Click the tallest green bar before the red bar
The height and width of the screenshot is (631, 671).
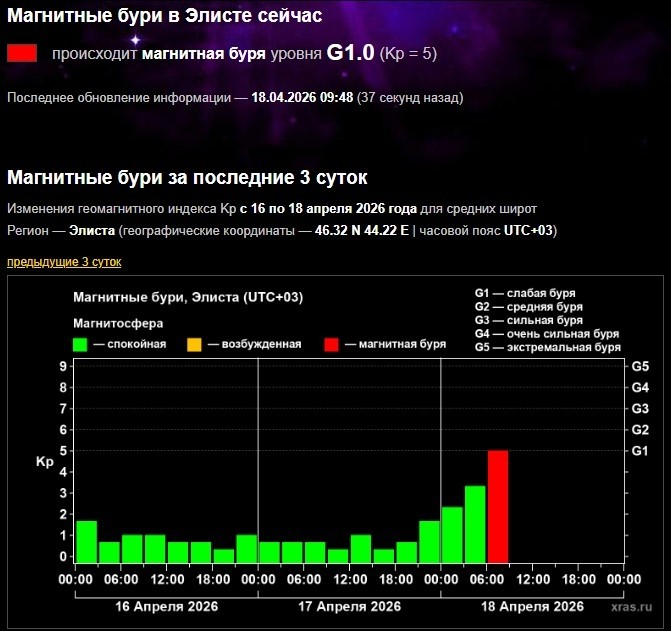pyautogui.click(x=475, y=524)
